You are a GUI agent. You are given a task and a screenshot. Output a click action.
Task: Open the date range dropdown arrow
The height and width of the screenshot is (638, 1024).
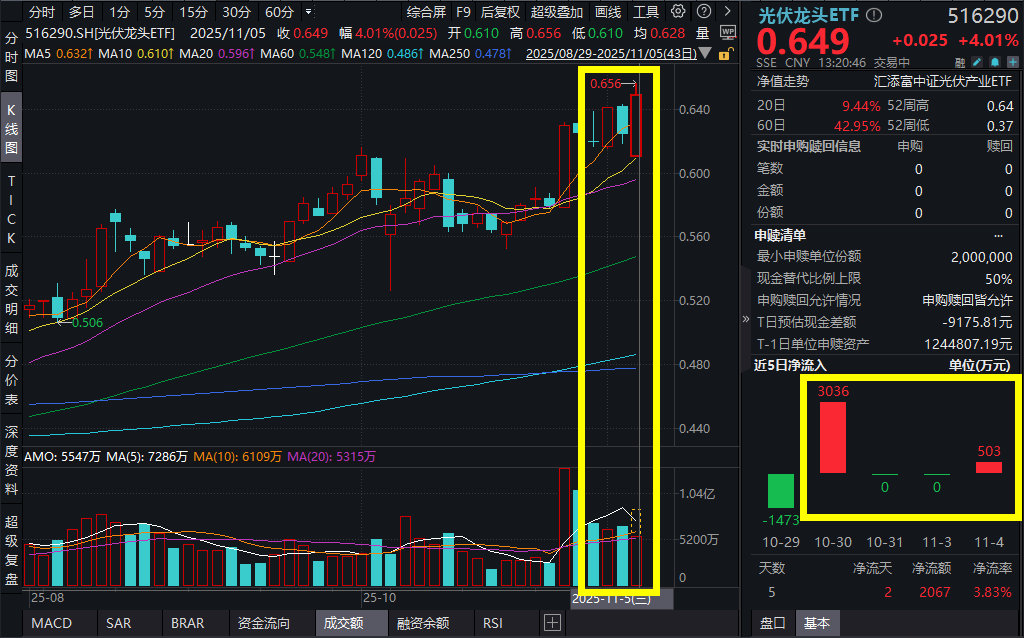704,52
